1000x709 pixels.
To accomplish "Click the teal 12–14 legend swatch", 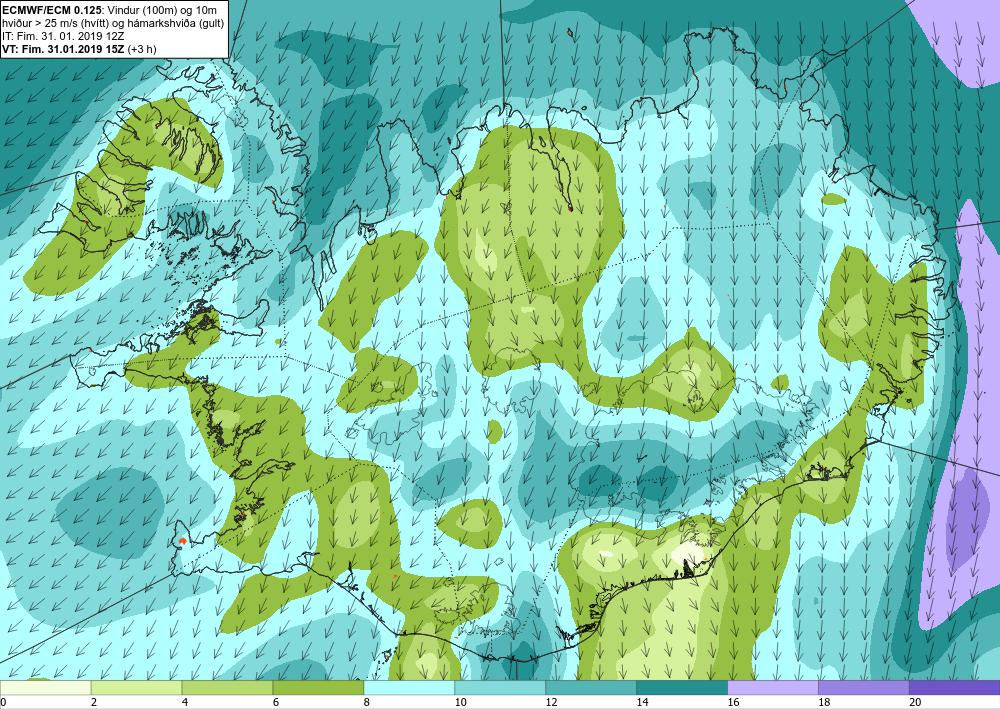I will [x=591, y=687].
